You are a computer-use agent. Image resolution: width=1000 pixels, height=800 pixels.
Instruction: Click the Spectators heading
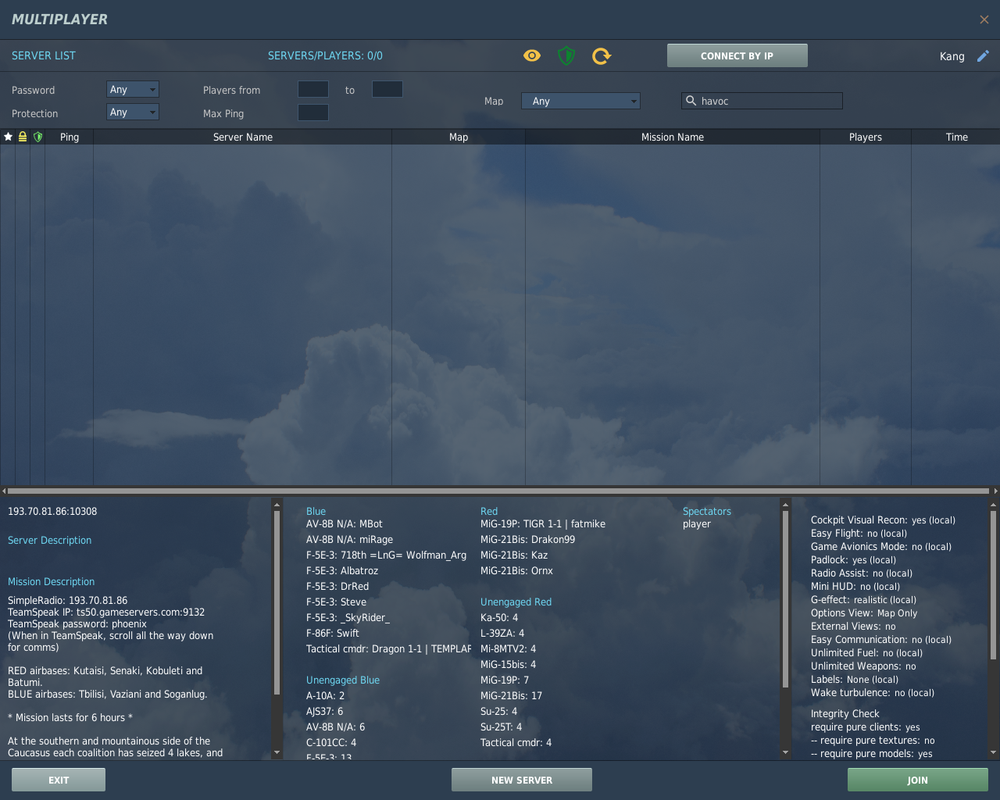tap(707, 512)
